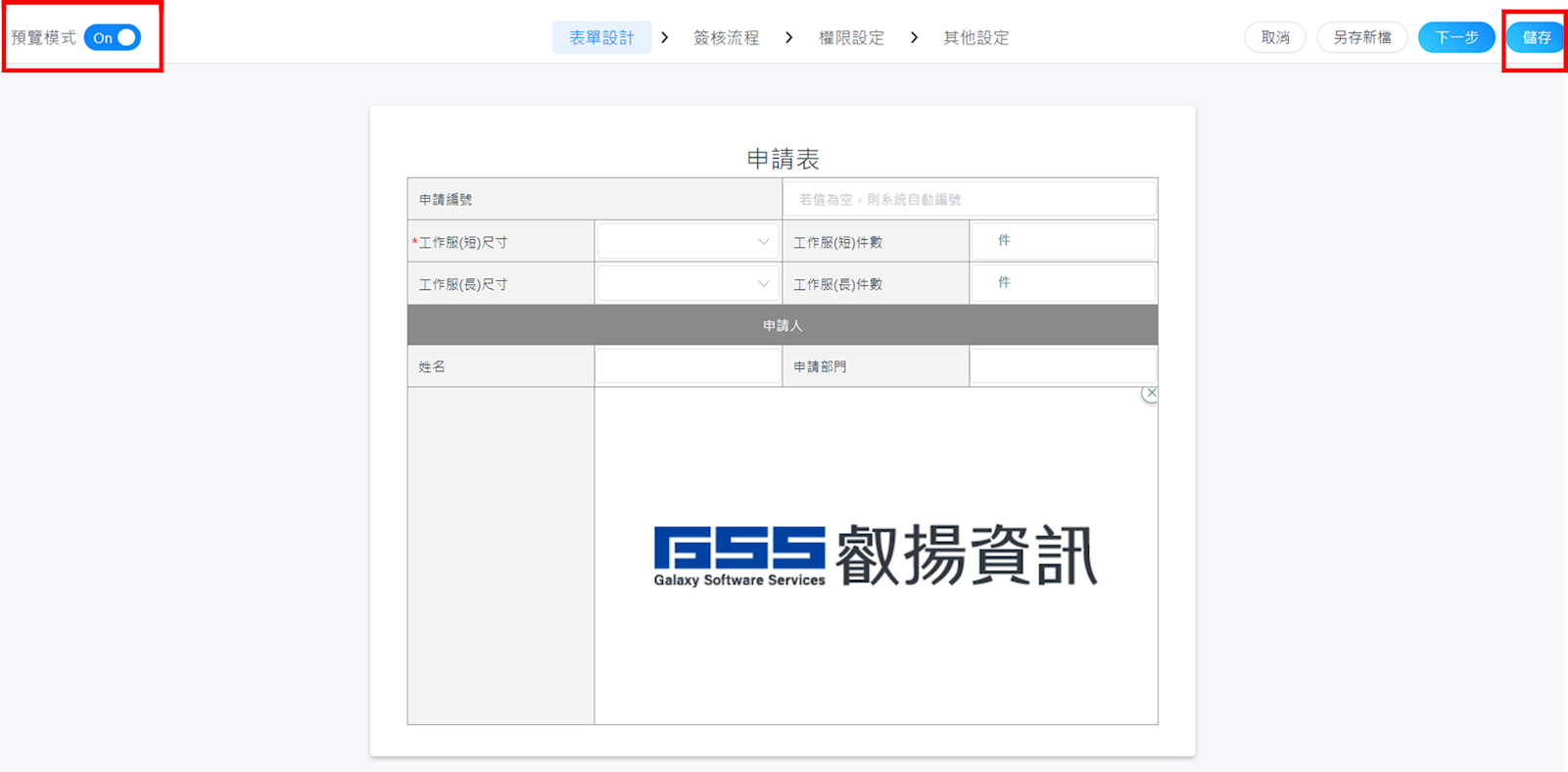1568x772 pixels.
Task: Expand the 工作服(長)尺寸 dropdown
Action: click(x=688, y=283)
